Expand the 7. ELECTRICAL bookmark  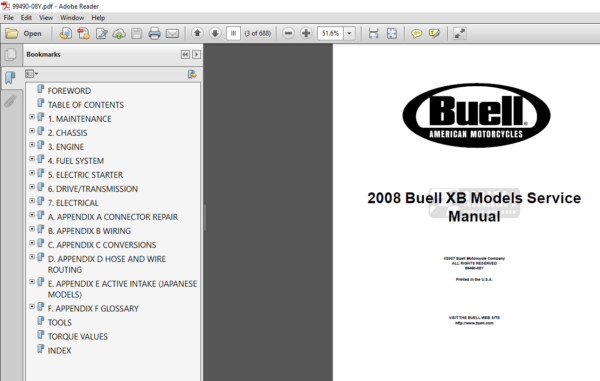point(32,201)
